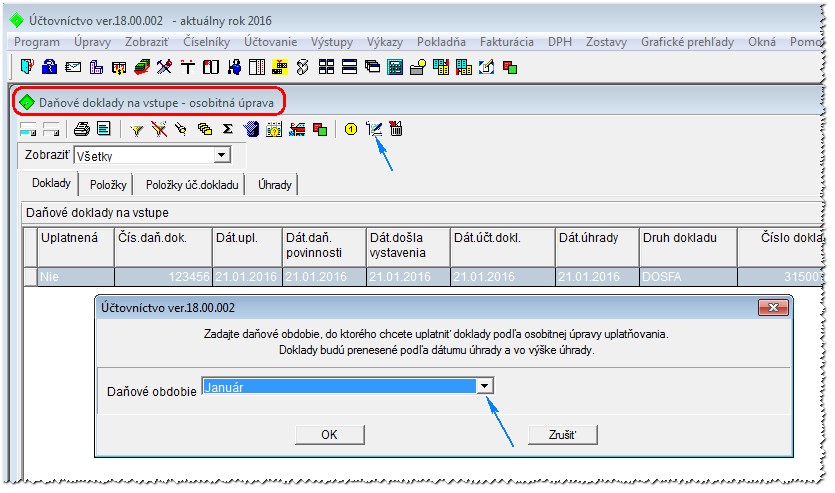Open the Program menu
This screenshot has width=835, height=493.
[37, 42]
